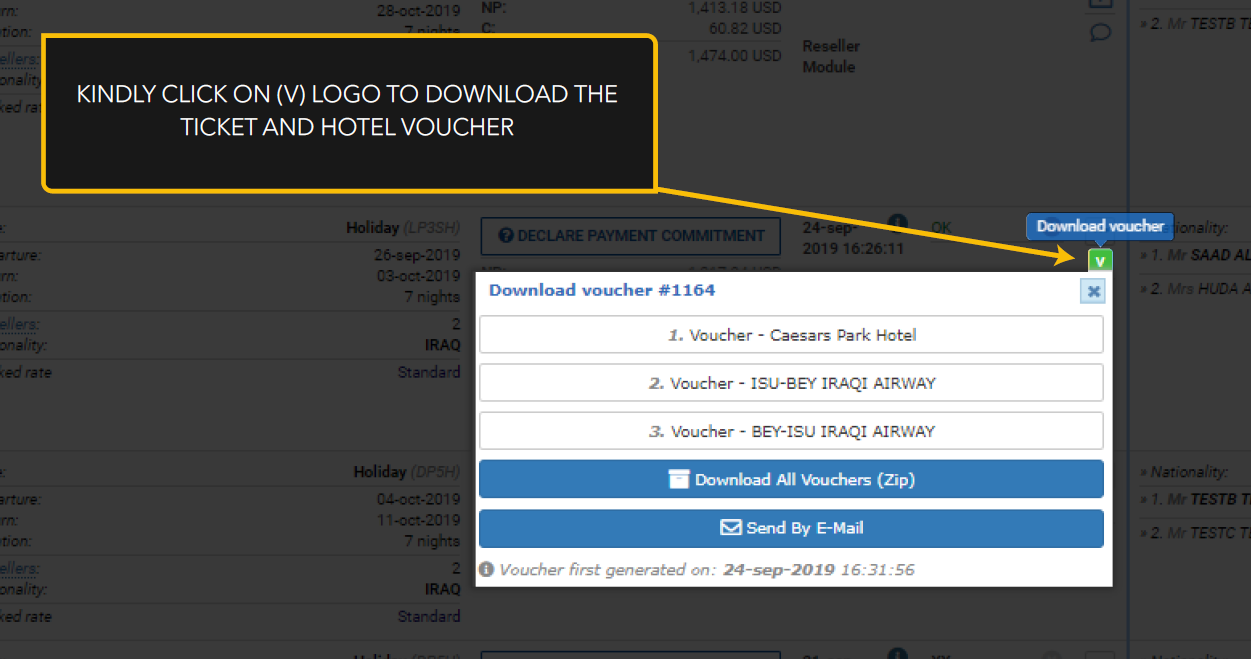1251x659 pixels.
Task: Close the Download voucher #1164 popup
Action: point(1093,291)
